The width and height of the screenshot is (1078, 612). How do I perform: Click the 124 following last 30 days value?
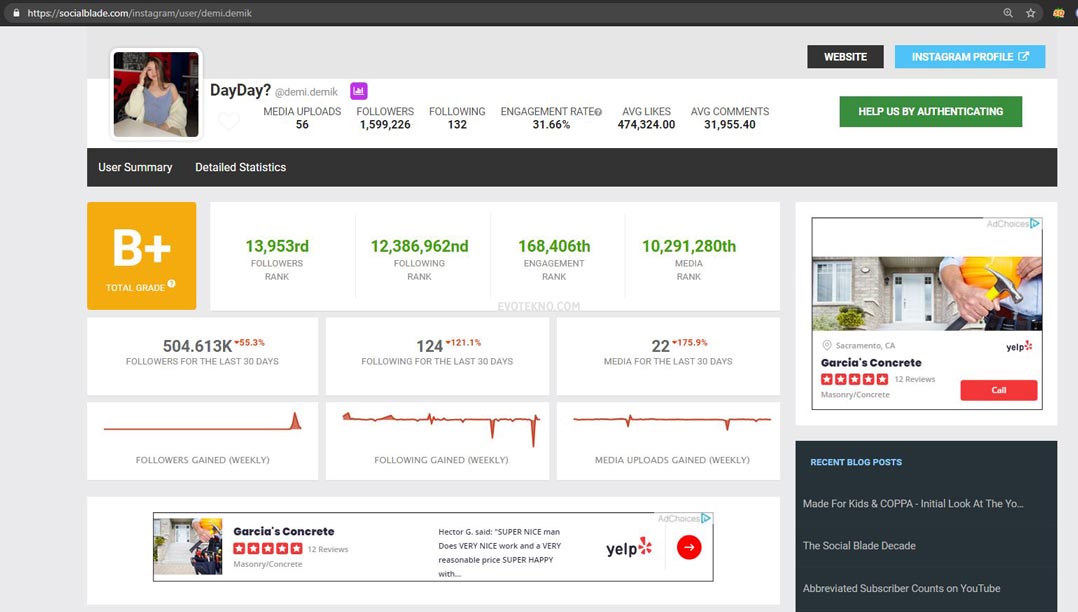[x=430, y=346]
